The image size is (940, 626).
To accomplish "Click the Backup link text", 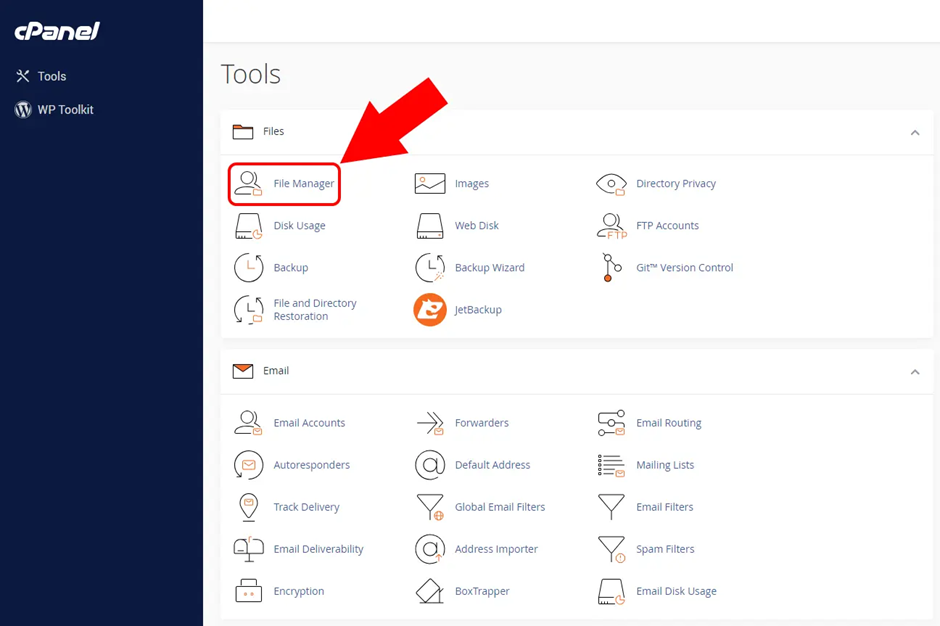I will pos(291,267).
